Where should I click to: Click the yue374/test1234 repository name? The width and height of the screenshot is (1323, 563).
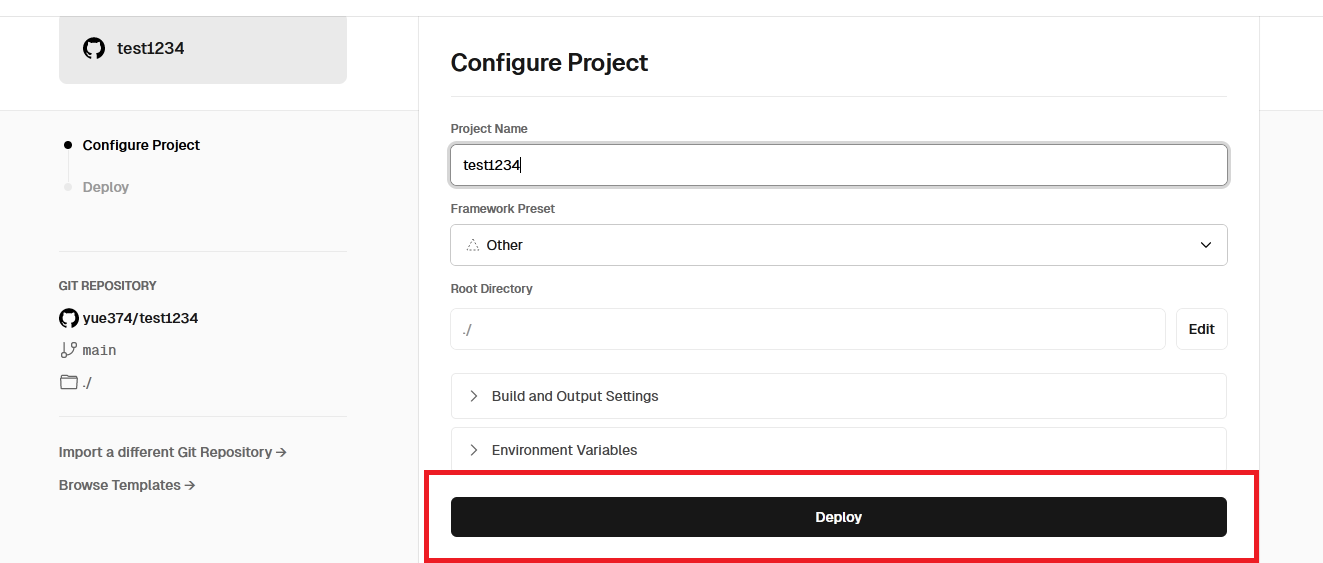pos(140,318)
